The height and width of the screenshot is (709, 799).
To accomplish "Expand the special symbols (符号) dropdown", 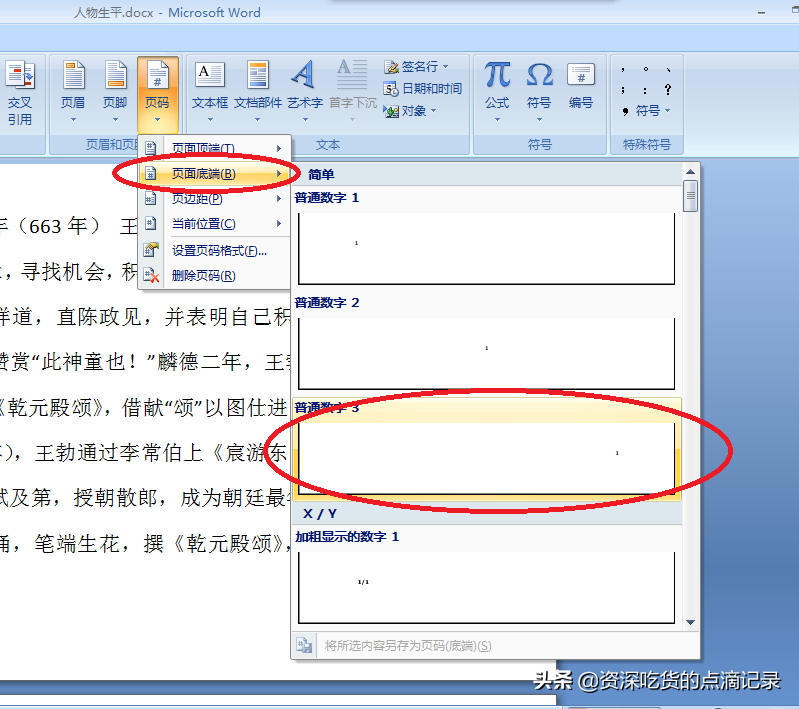I will [x=647, y=111].
